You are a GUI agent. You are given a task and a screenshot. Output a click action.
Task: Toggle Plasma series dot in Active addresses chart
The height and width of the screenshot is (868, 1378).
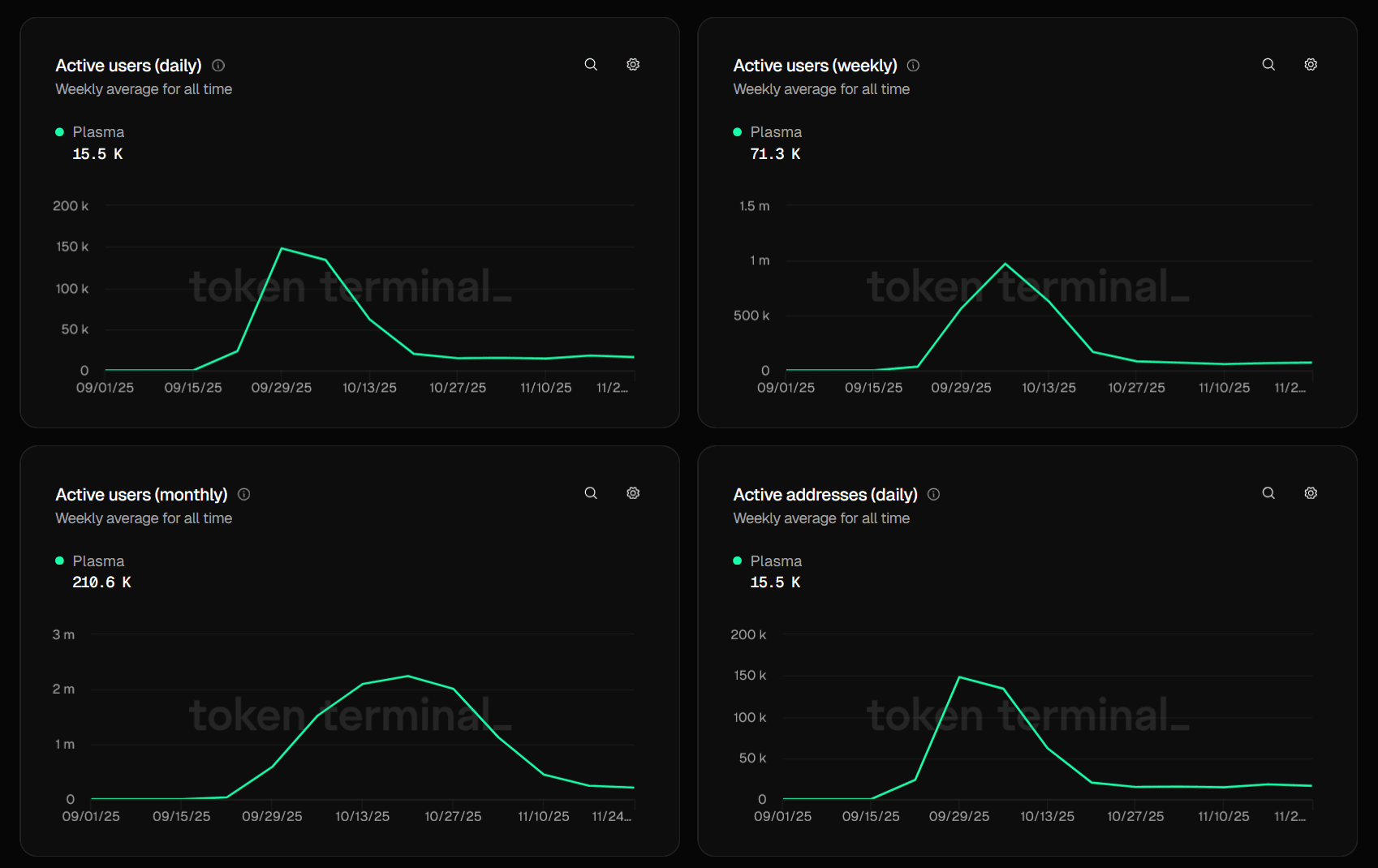pyautogui.click(x=737, y=561)
